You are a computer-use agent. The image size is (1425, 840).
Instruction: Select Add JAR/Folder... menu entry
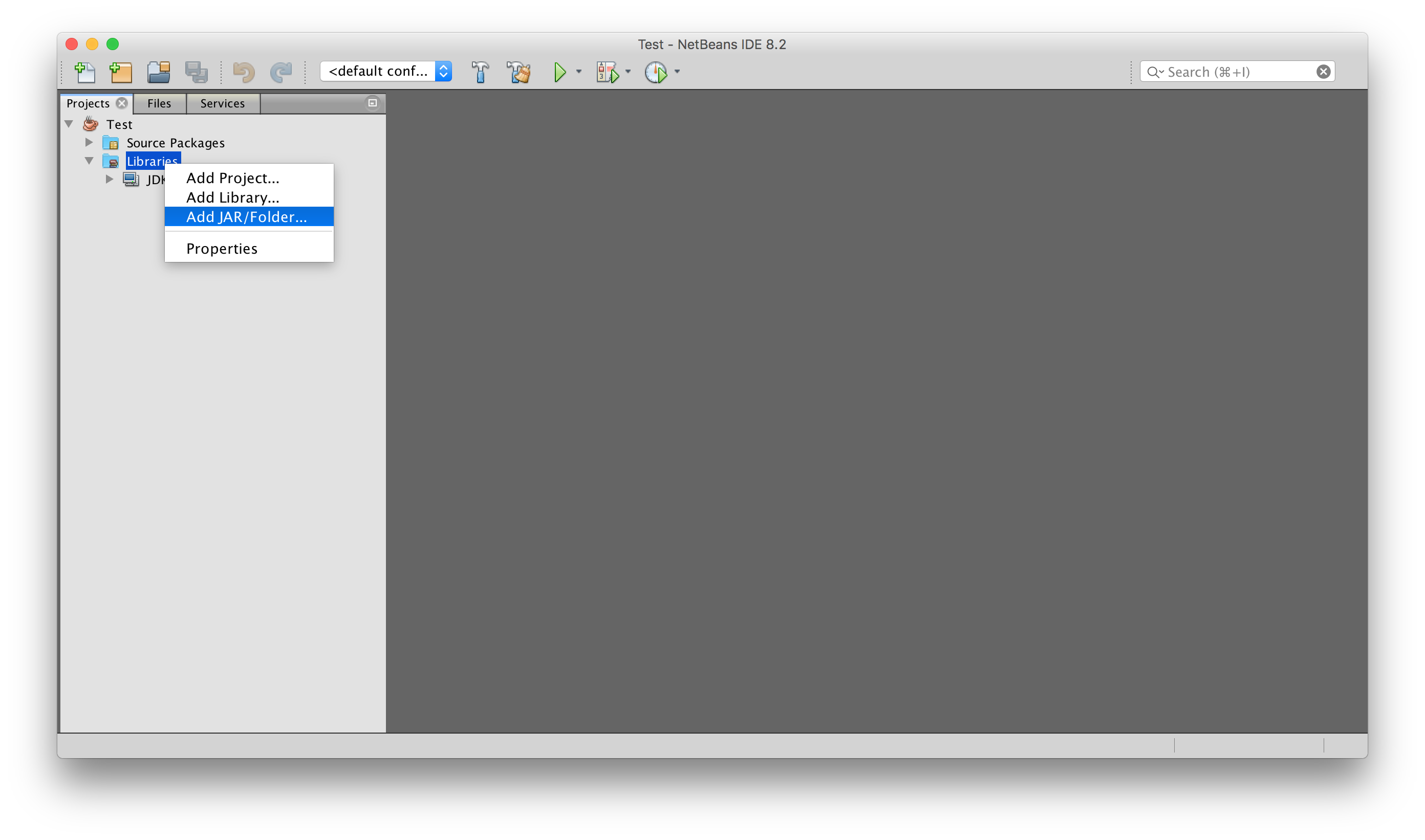249,216
